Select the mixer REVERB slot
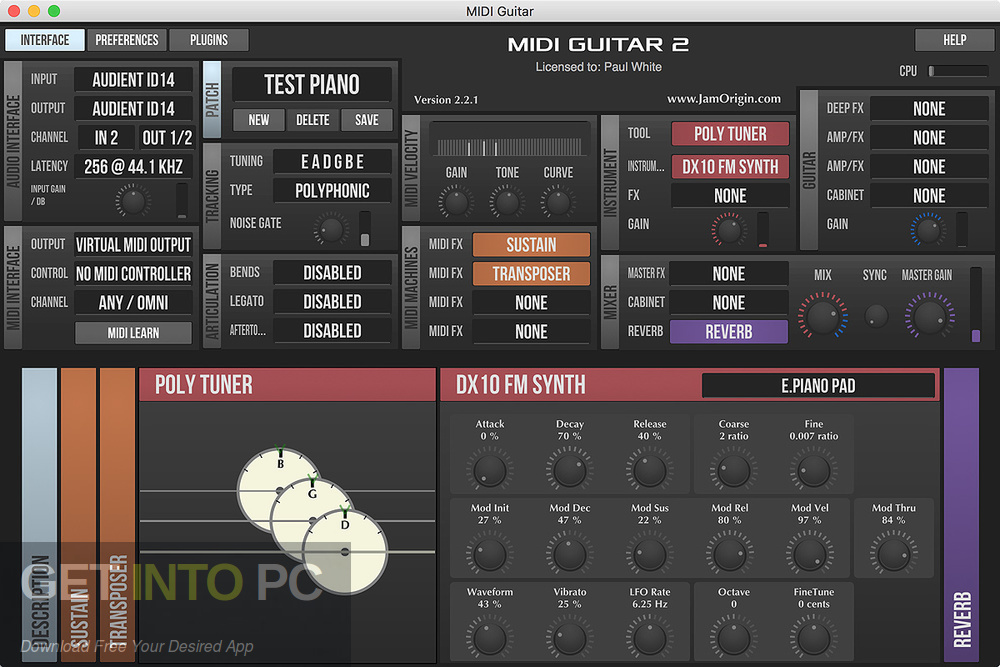1000x667 pixels. tap(729, 332)
